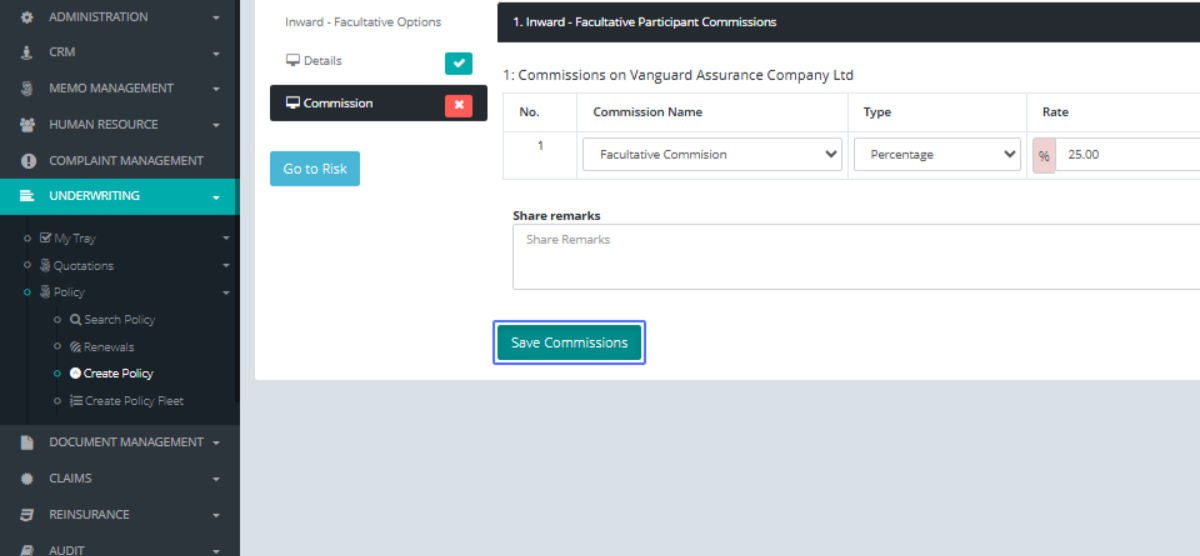This screenshot has width=1200, height=556.
Task: Click the Save Commissions button
Action: click(x=569, y=343)
